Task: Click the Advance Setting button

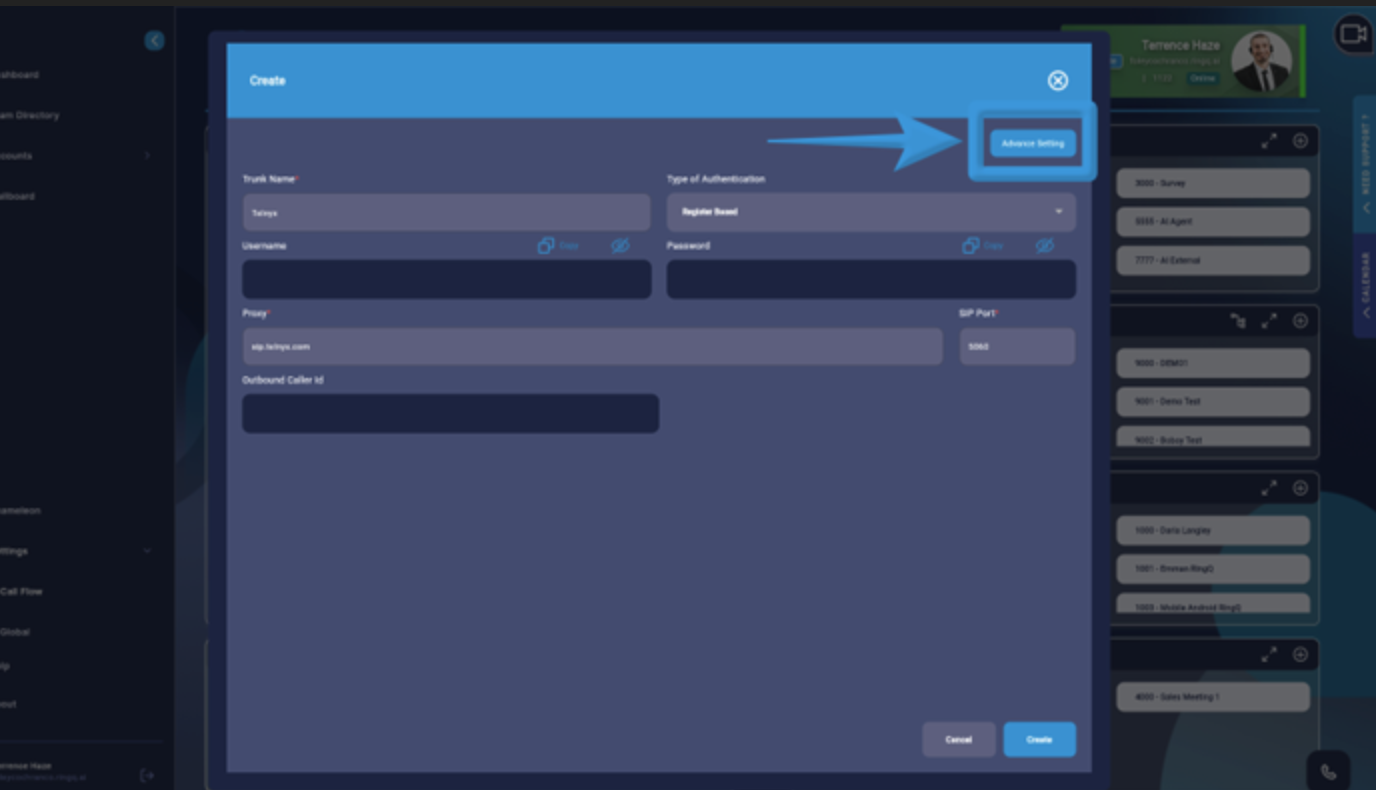Action: [x=1032, y=142]
